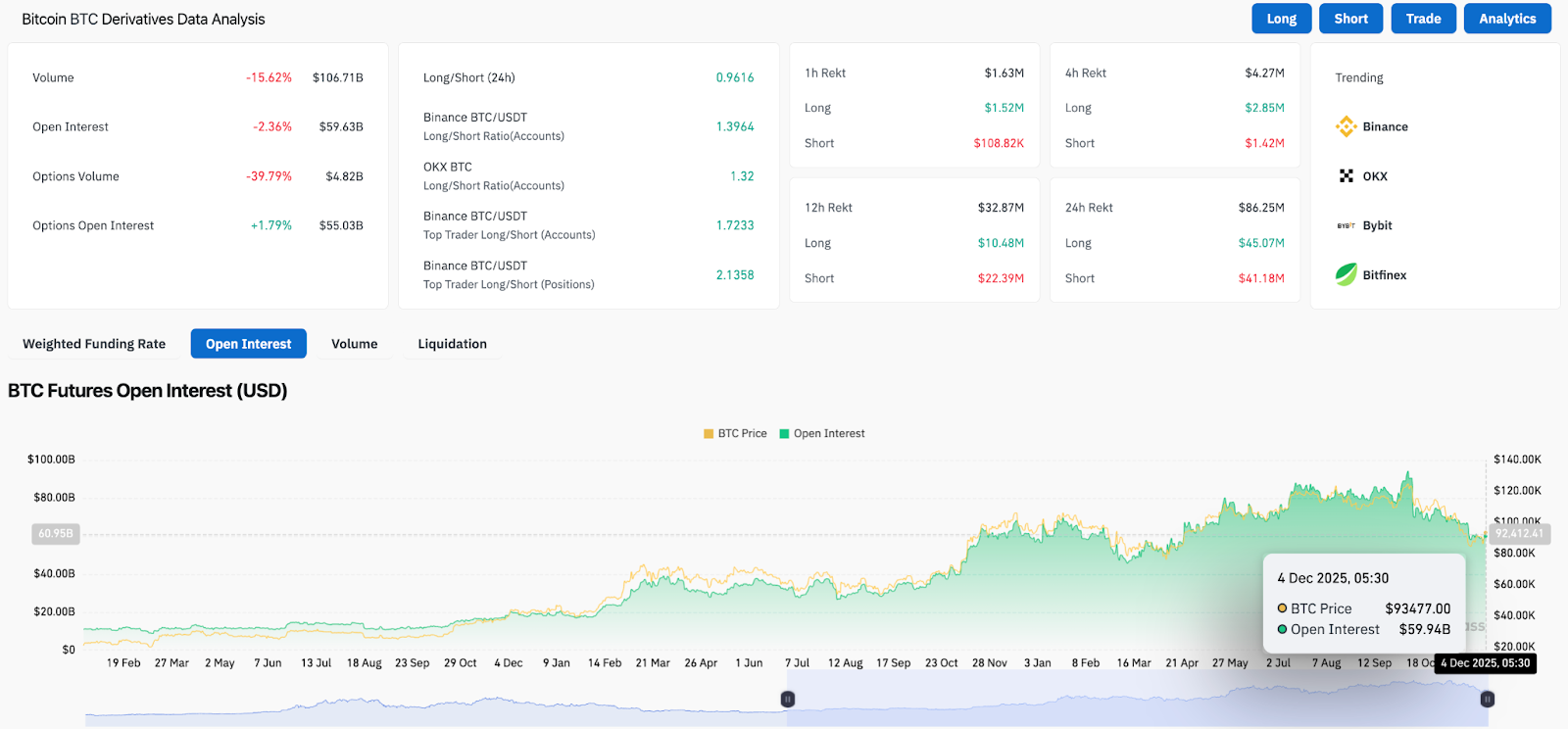The height and width of the screenshot is (729, 1568).
Task: Click the right handle of the chart range selector
Action: (x=1487, y=699)
